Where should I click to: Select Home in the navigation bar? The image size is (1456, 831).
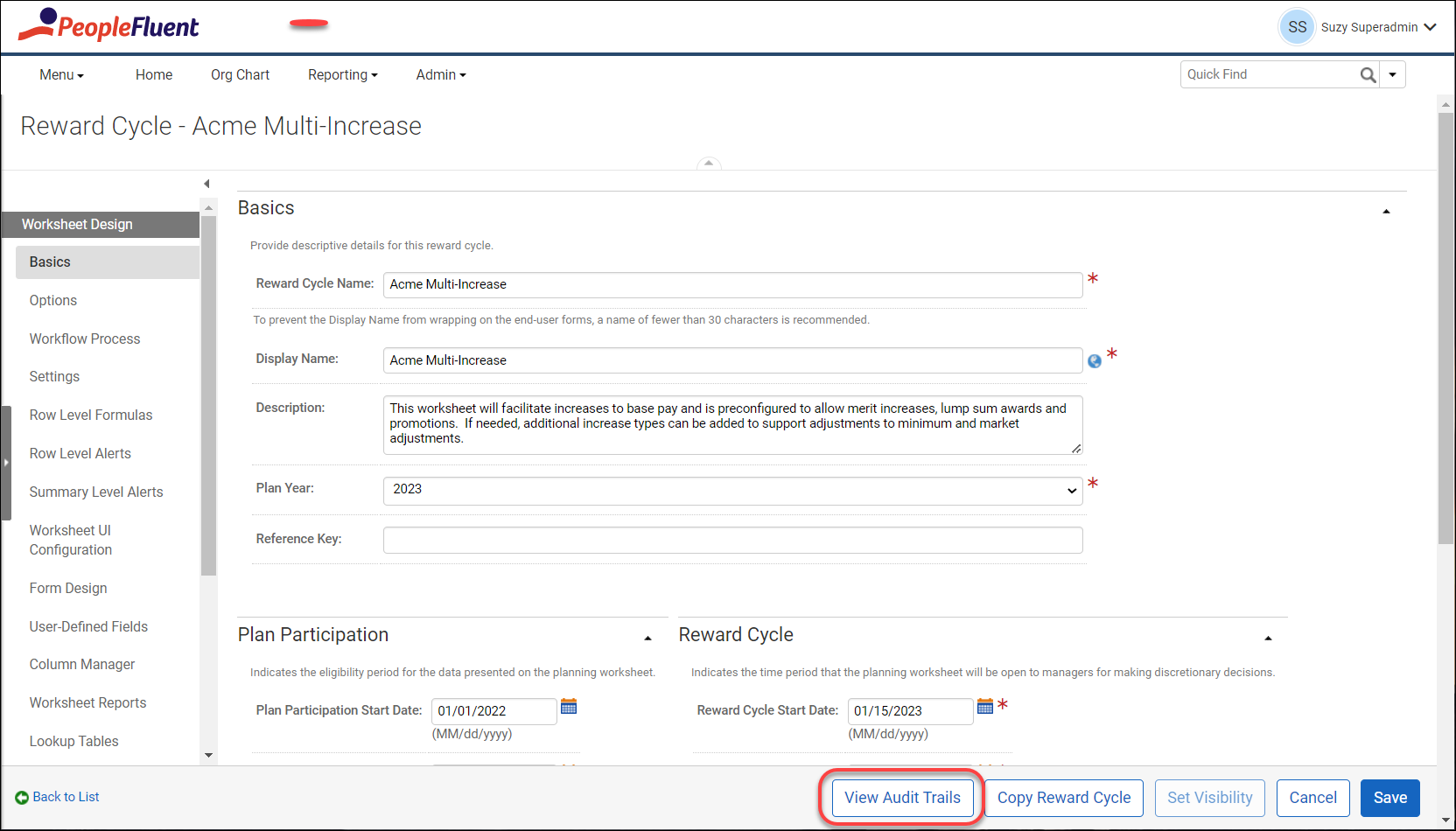[x=153, y=74]
